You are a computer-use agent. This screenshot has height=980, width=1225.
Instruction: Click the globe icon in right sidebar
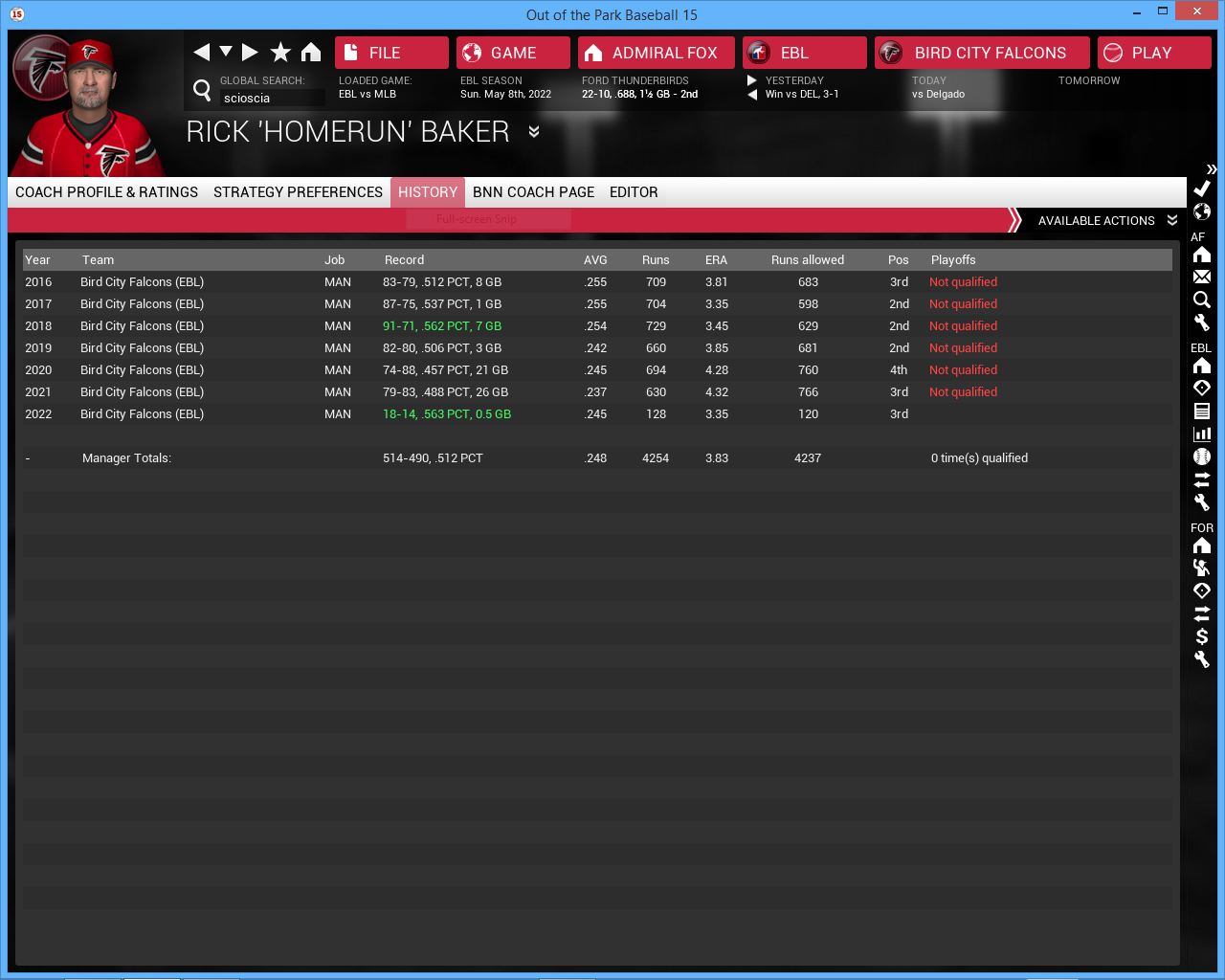pos(1202,212)
